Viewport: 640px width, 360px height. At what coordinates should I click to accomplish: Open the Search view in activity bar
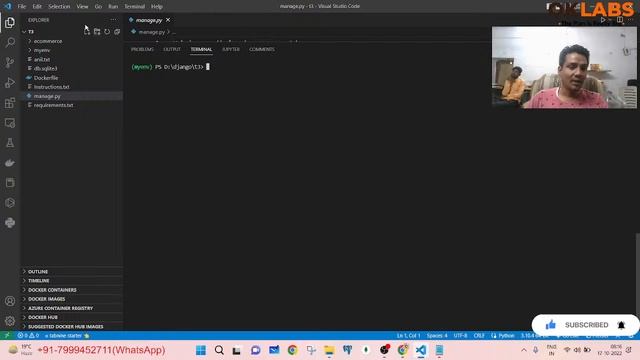(x=10, y=42)
